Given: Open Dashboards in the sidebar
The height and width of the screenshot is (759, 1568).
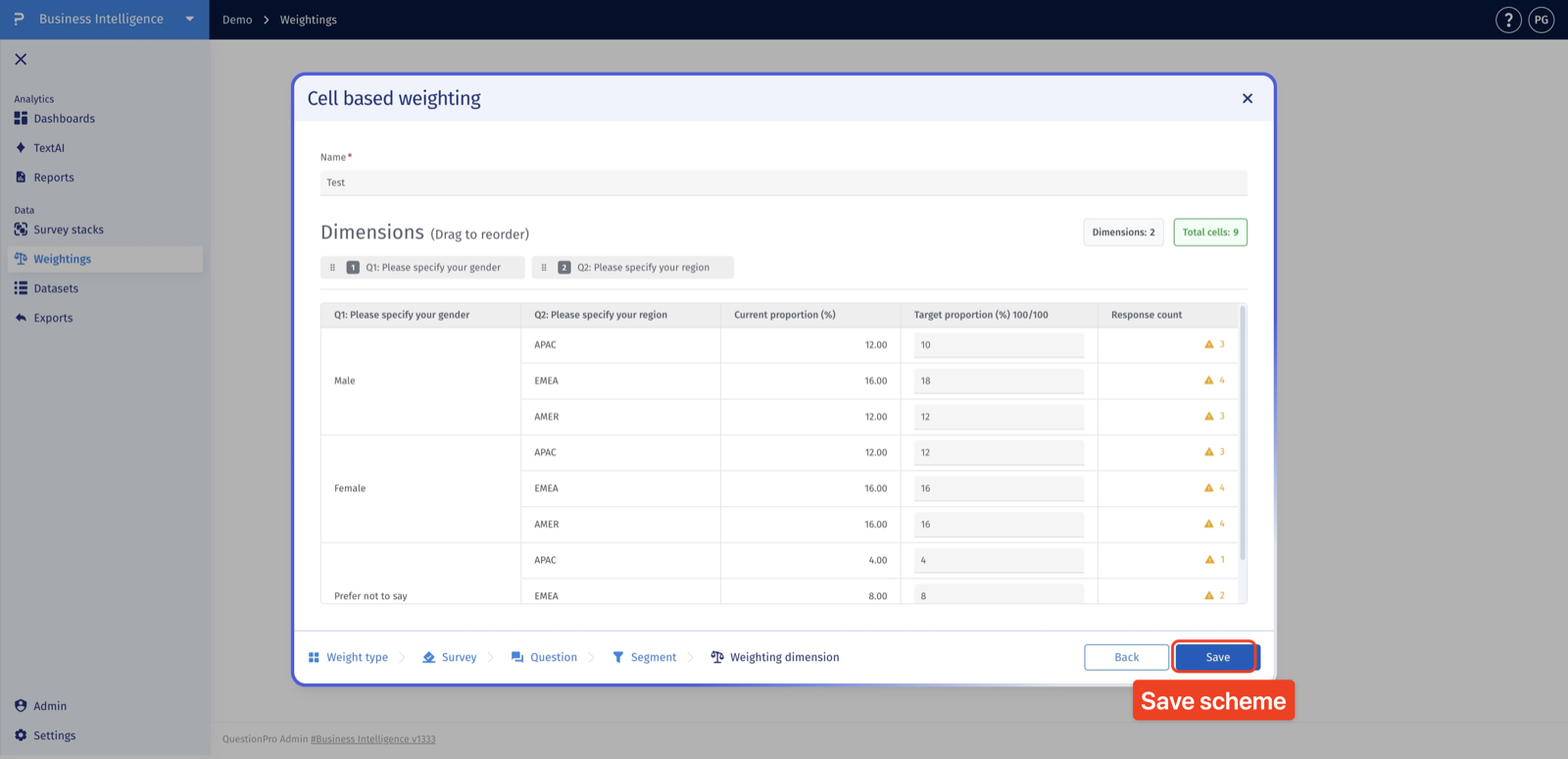Looking at the screenshot, I should pyautogui.click(x=64, y=119).
